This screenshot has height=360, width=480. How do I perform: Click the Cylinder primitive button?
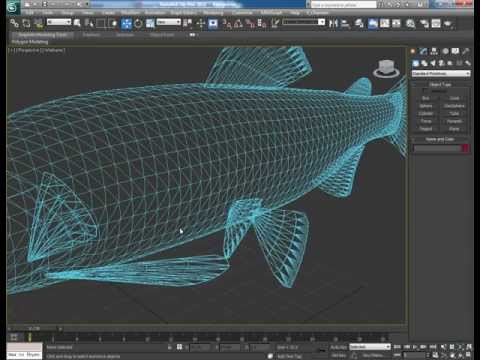click(x=426, y=114)
